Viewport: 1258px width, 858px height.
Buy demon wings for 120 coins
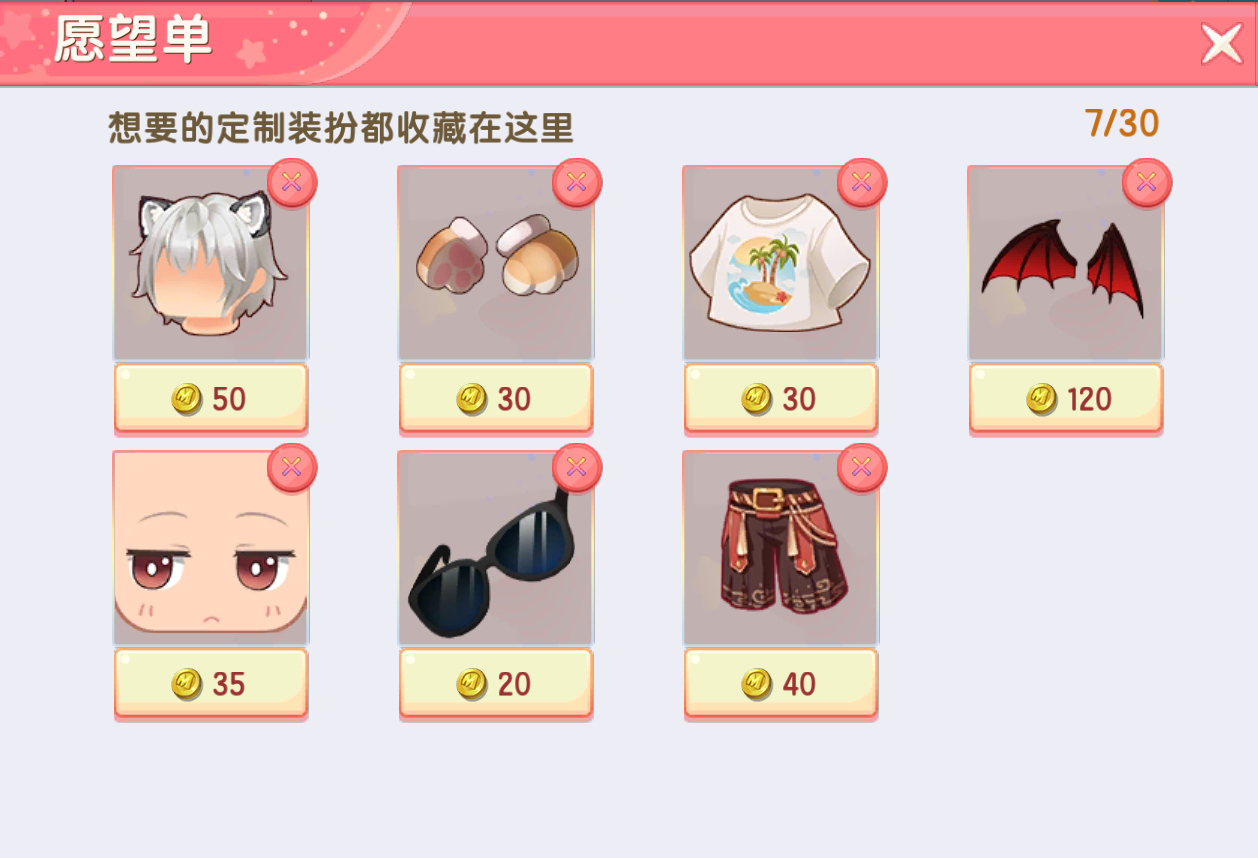(1066, 399)
